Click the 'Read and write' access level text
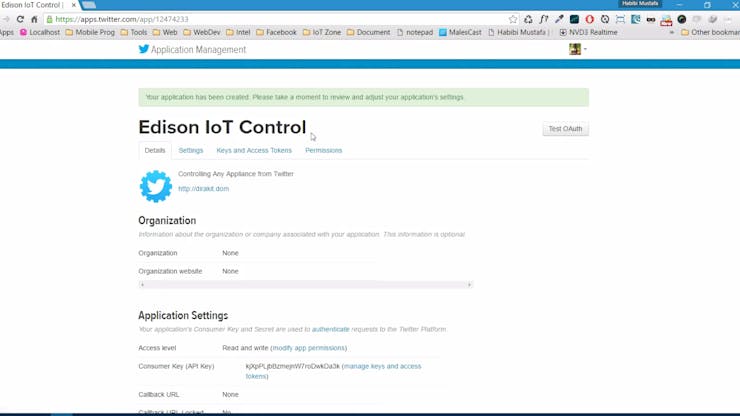Viewport: 740px width, 416px height. pos(245,348)
